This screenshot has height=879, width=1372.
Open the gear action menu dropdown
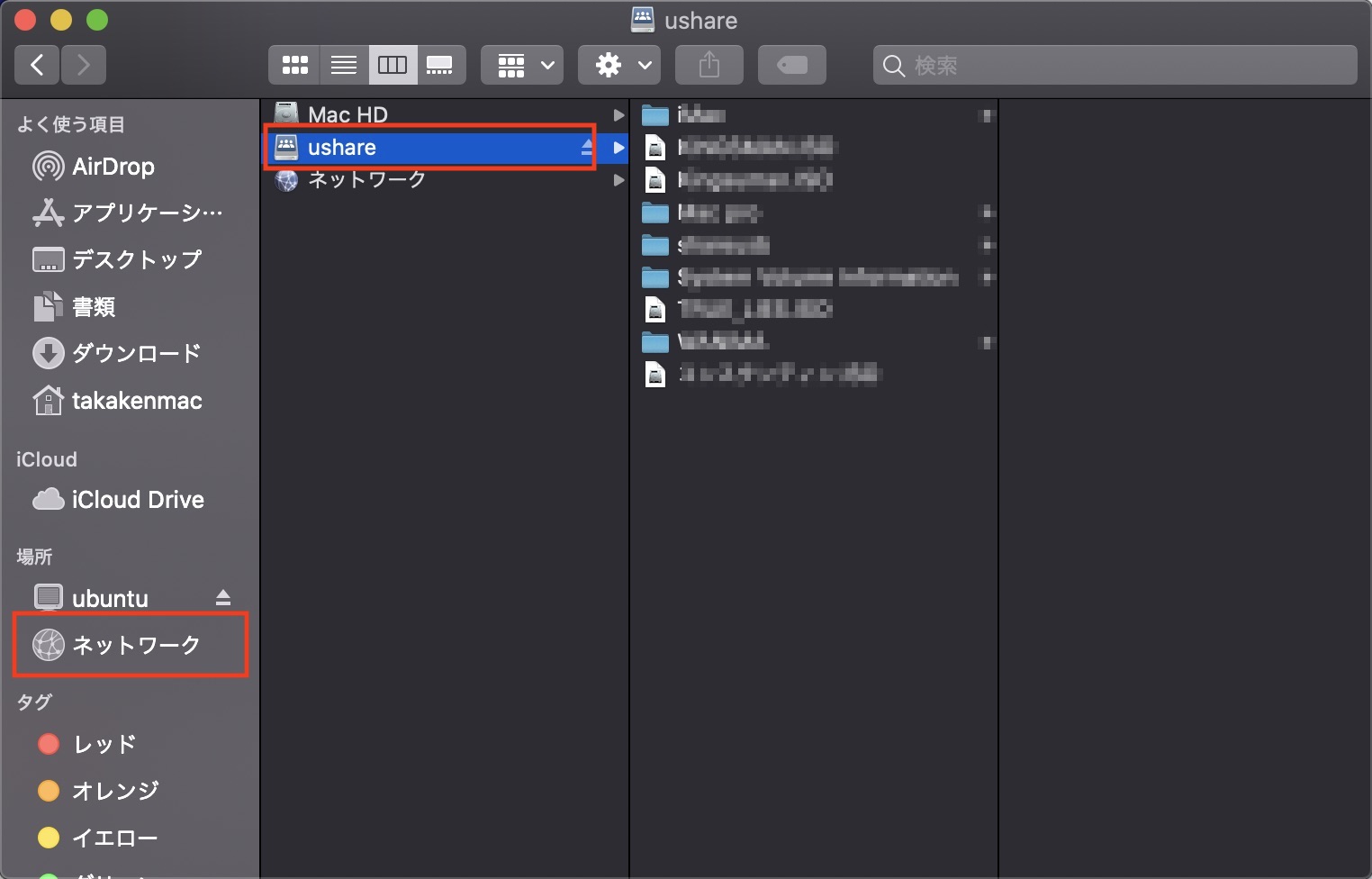click(619, 65)
